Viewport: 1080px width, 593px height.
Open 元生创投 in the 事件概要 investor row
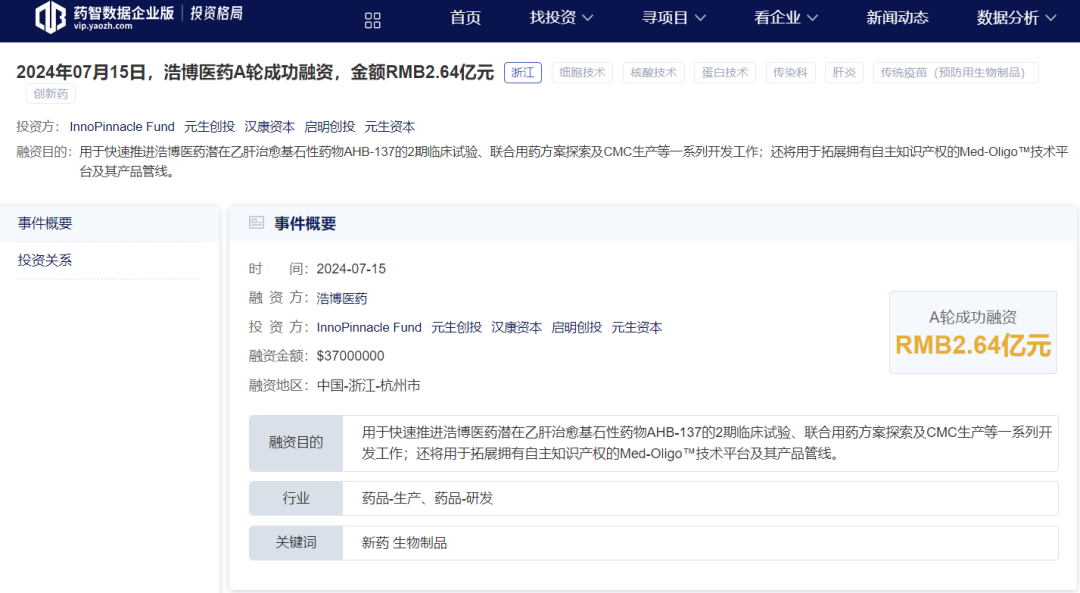pos(457,327)
